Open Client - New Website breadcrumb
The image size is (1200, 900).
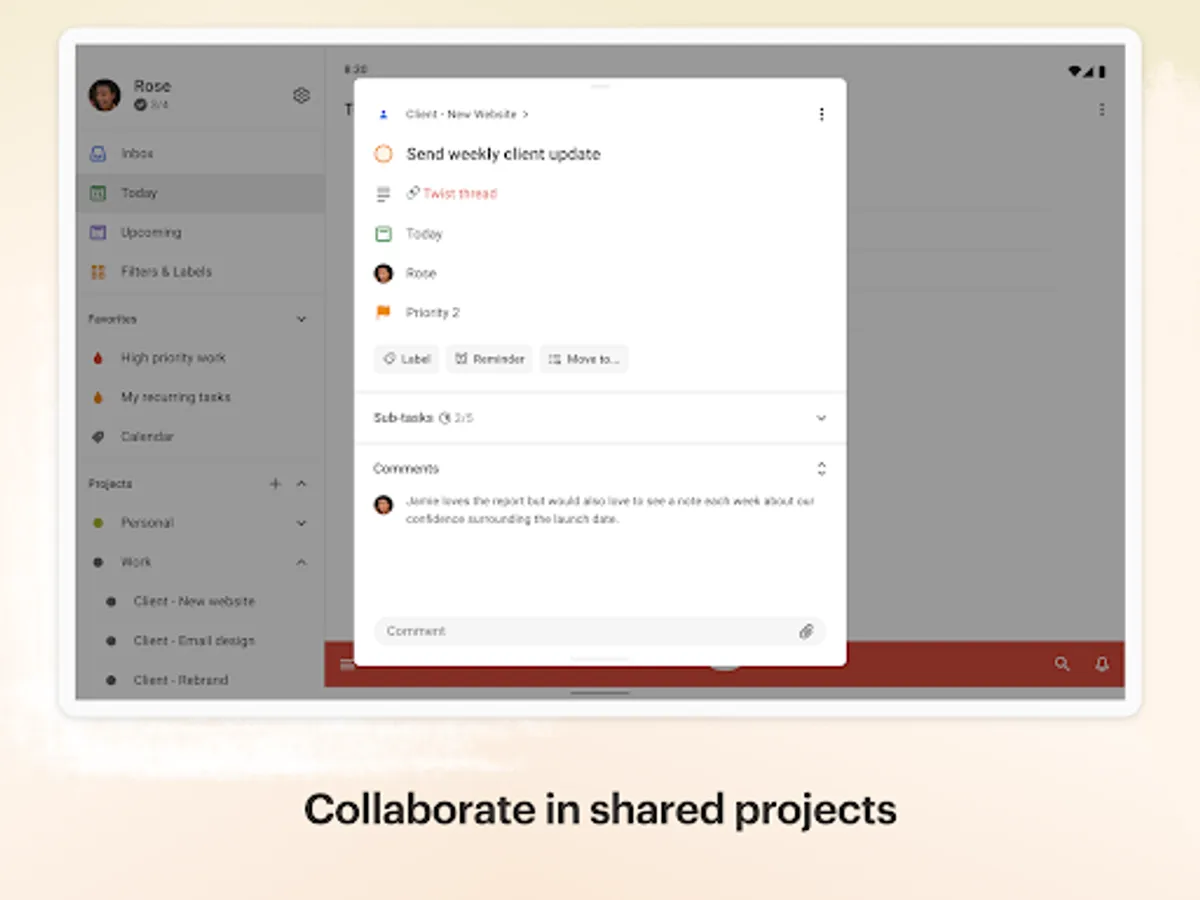point(467,114)
